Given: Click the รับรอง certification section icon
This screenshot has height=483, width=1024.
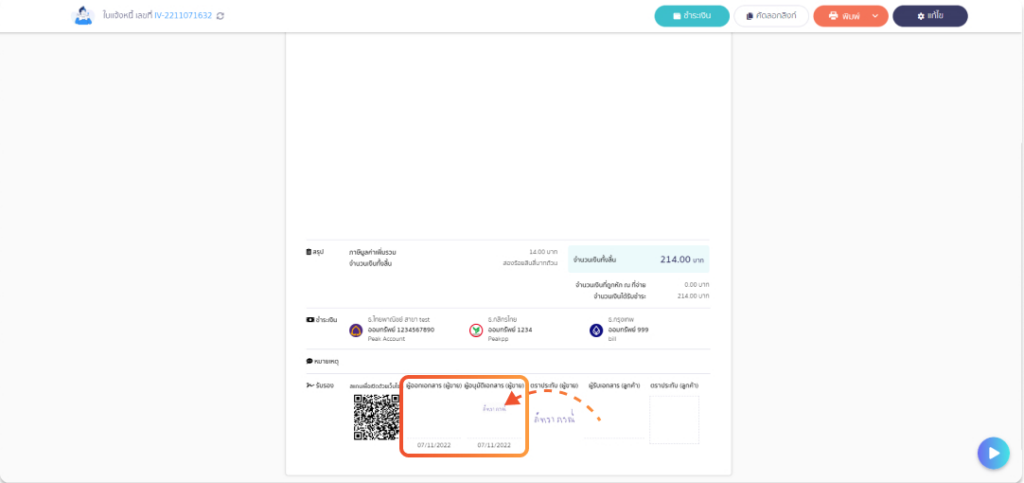Looking at the screenshot, I should tap(310, 386).
